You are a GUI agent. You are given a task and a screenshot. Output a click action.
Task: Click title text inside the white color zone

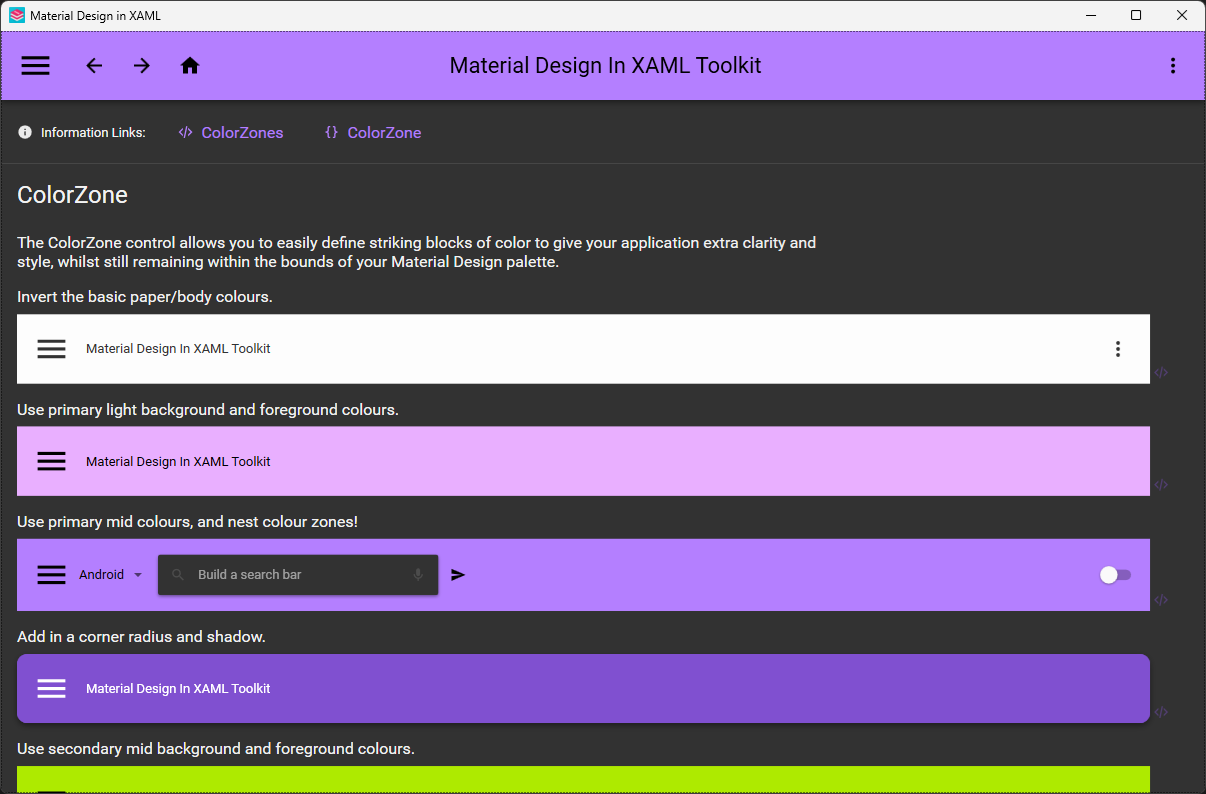click(178, 349)
